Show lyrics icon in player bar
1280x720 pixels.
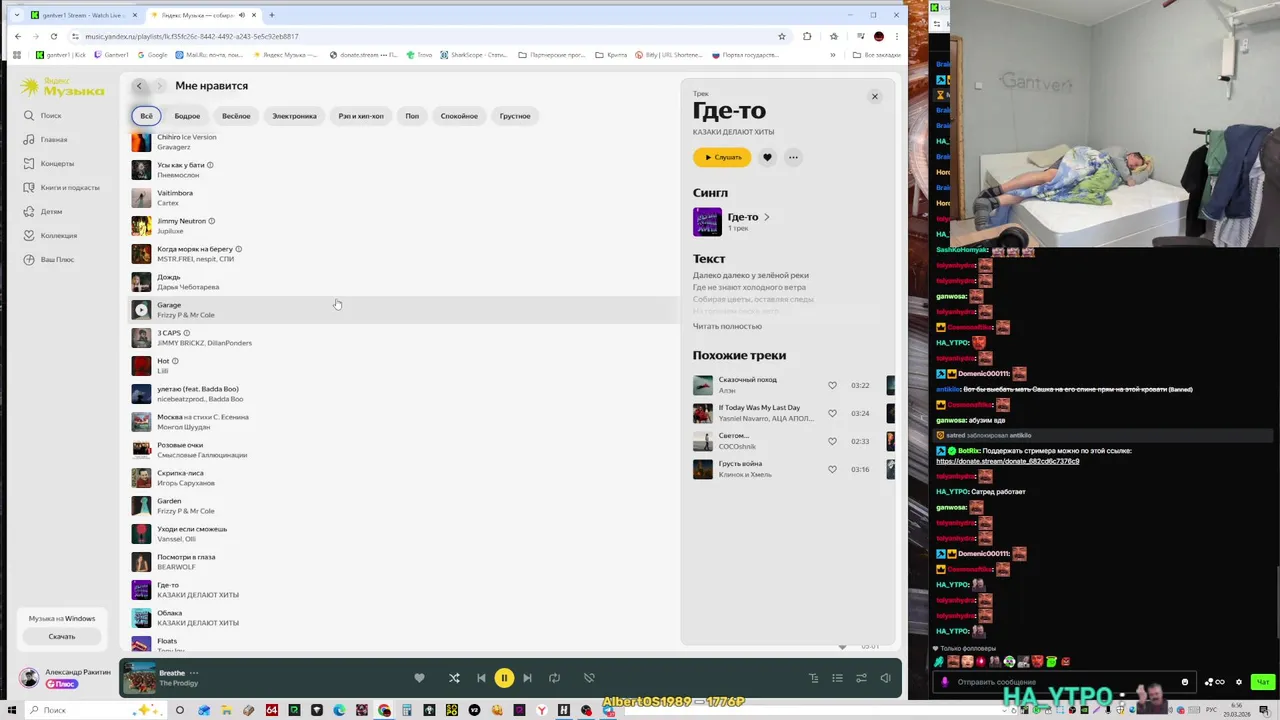point(813,678)
